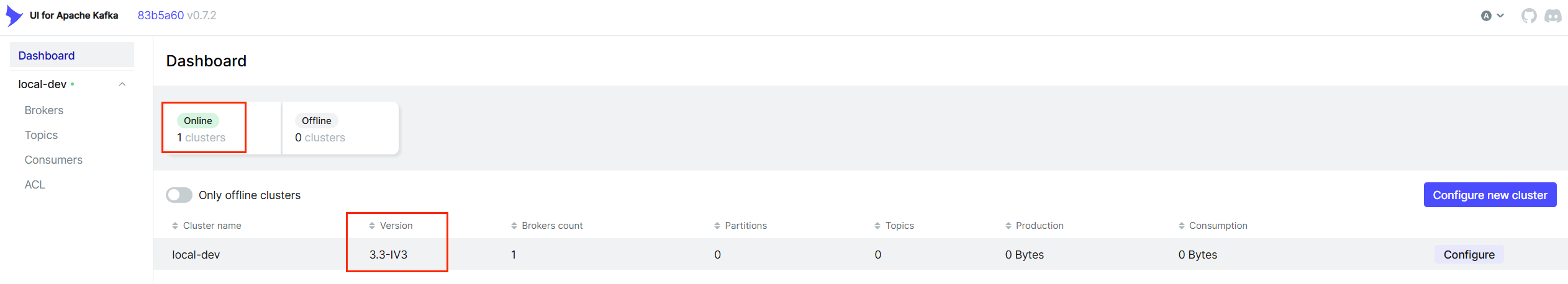
Task: Sort by Version column arrows
Action: click(x=372, y=226)
